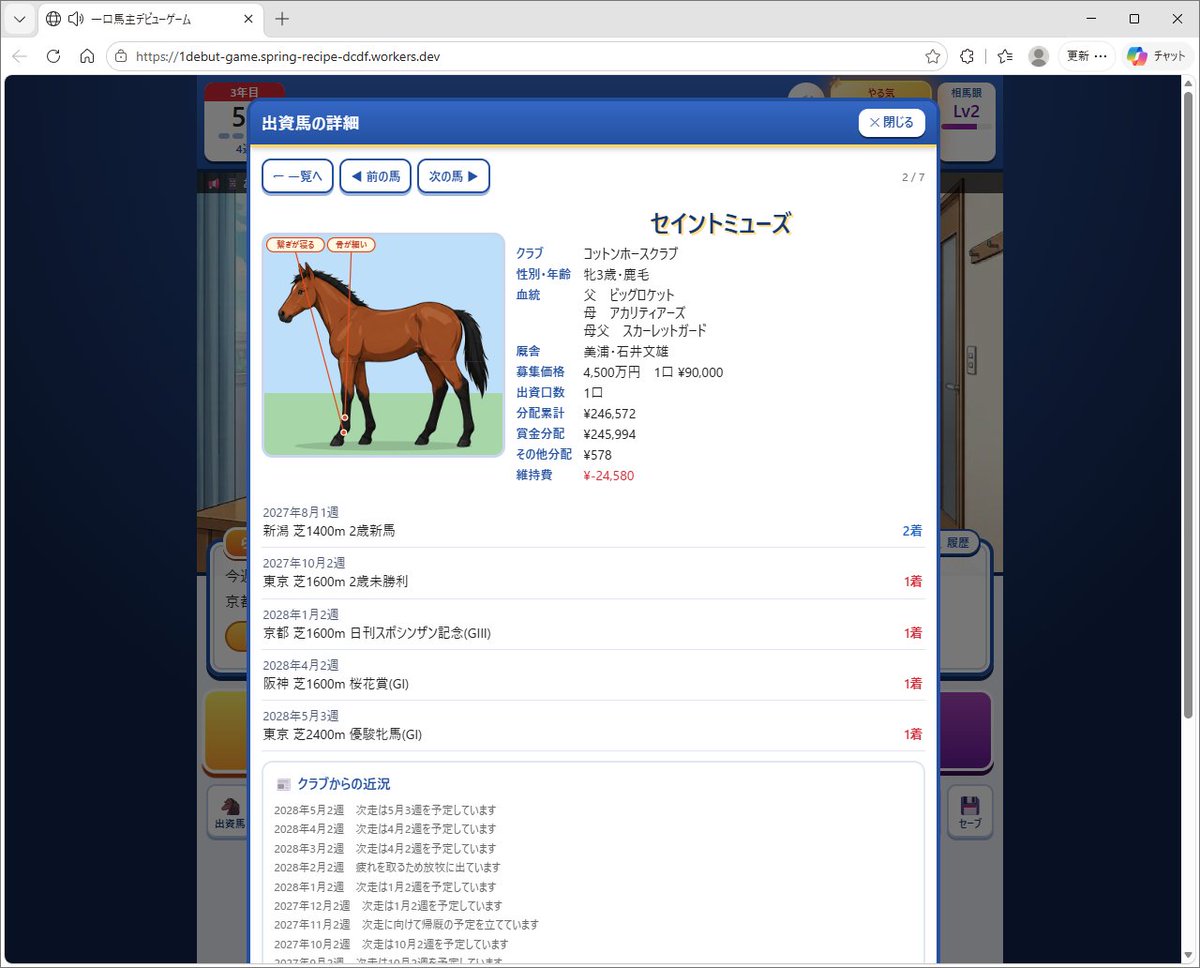
Task: Go to browser home page icon
Action: pos(87,56)
